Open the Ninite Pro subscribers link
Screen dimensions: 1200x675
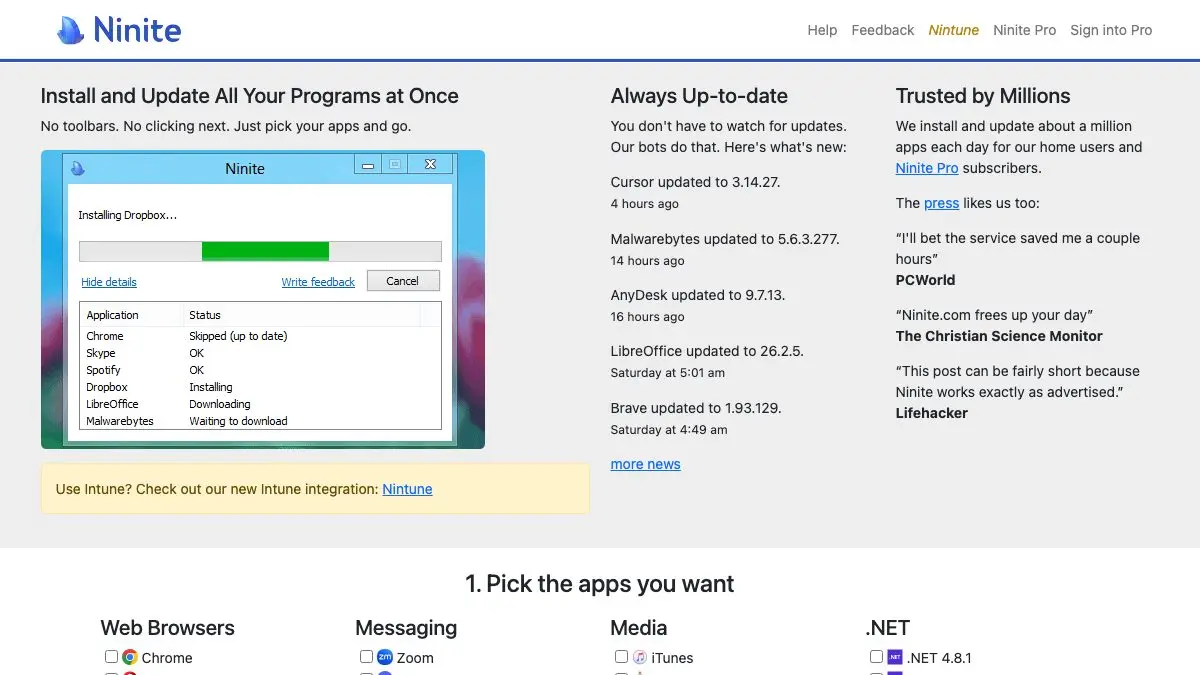927,168
